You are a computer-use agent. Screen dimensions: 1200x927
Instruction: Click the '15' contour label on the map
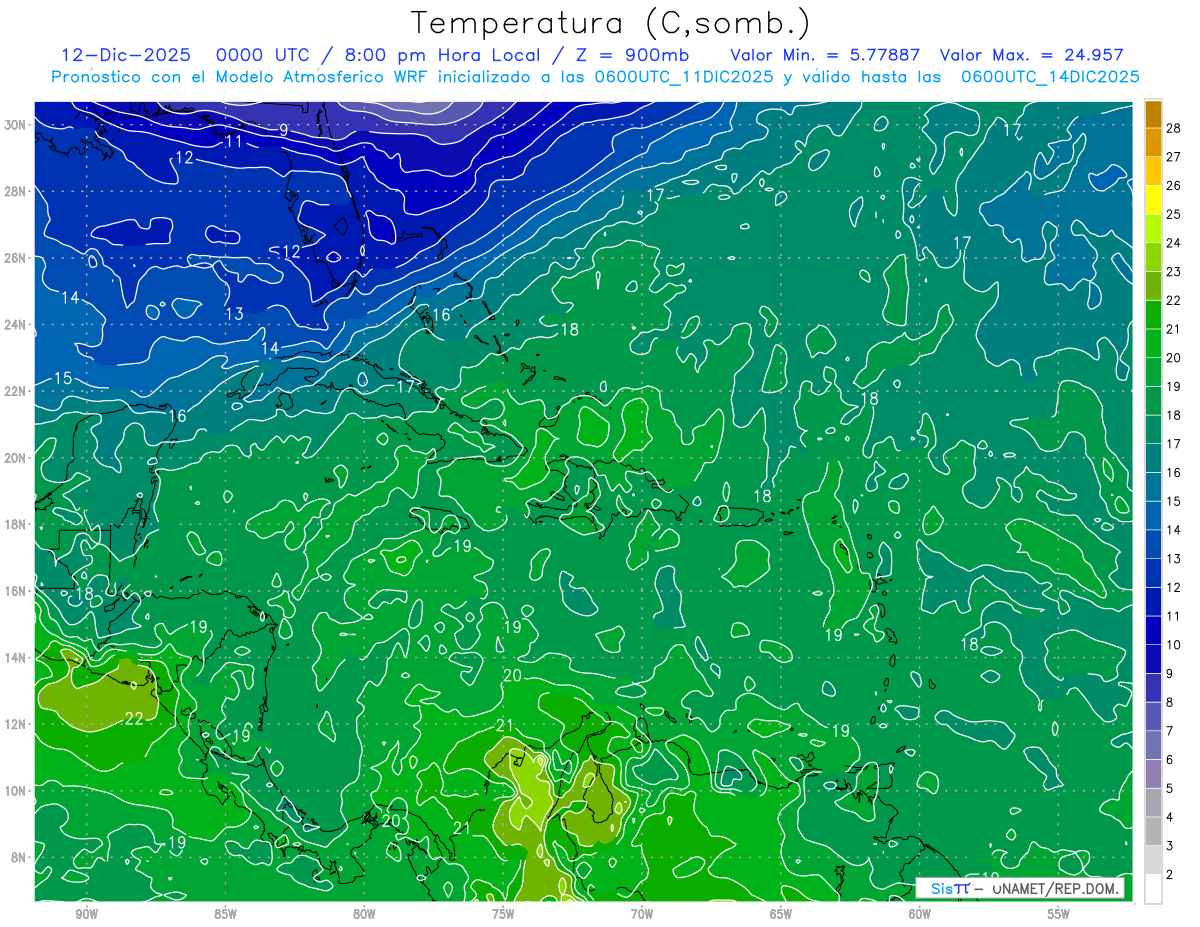[x=63, y=378]
